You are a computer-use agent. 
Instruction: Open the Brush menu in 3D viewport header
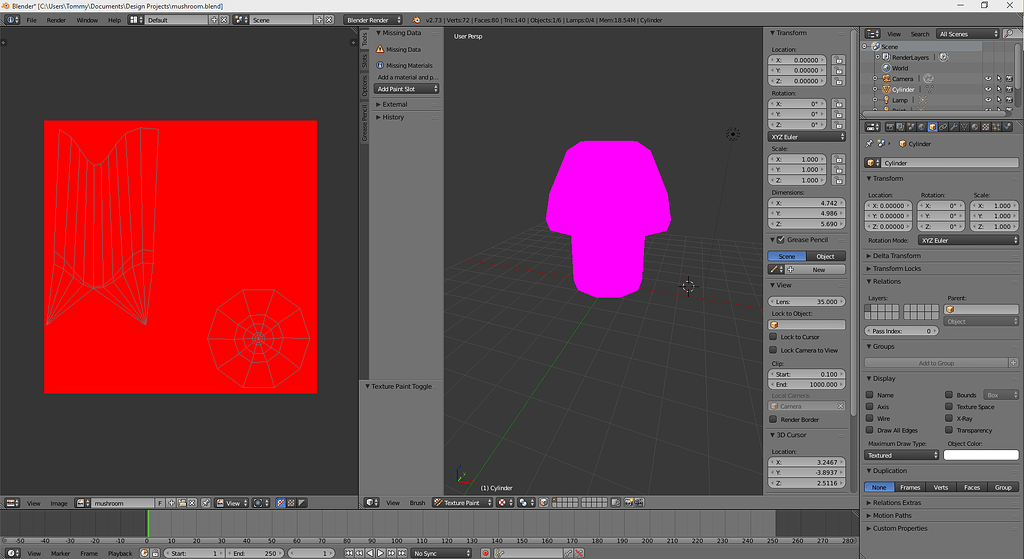[417, 502]
